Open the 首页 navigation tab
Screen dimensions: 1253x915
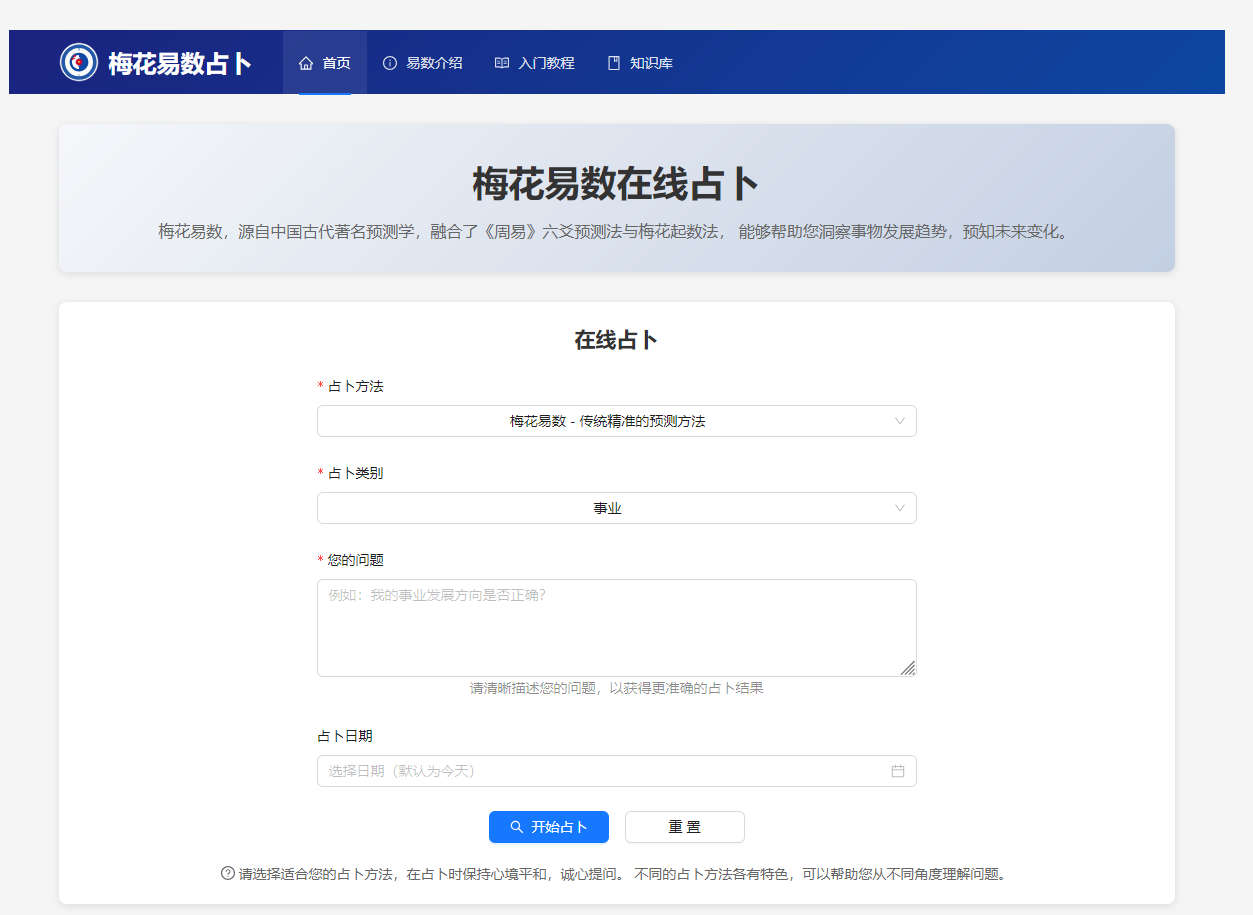coord(325,63)
